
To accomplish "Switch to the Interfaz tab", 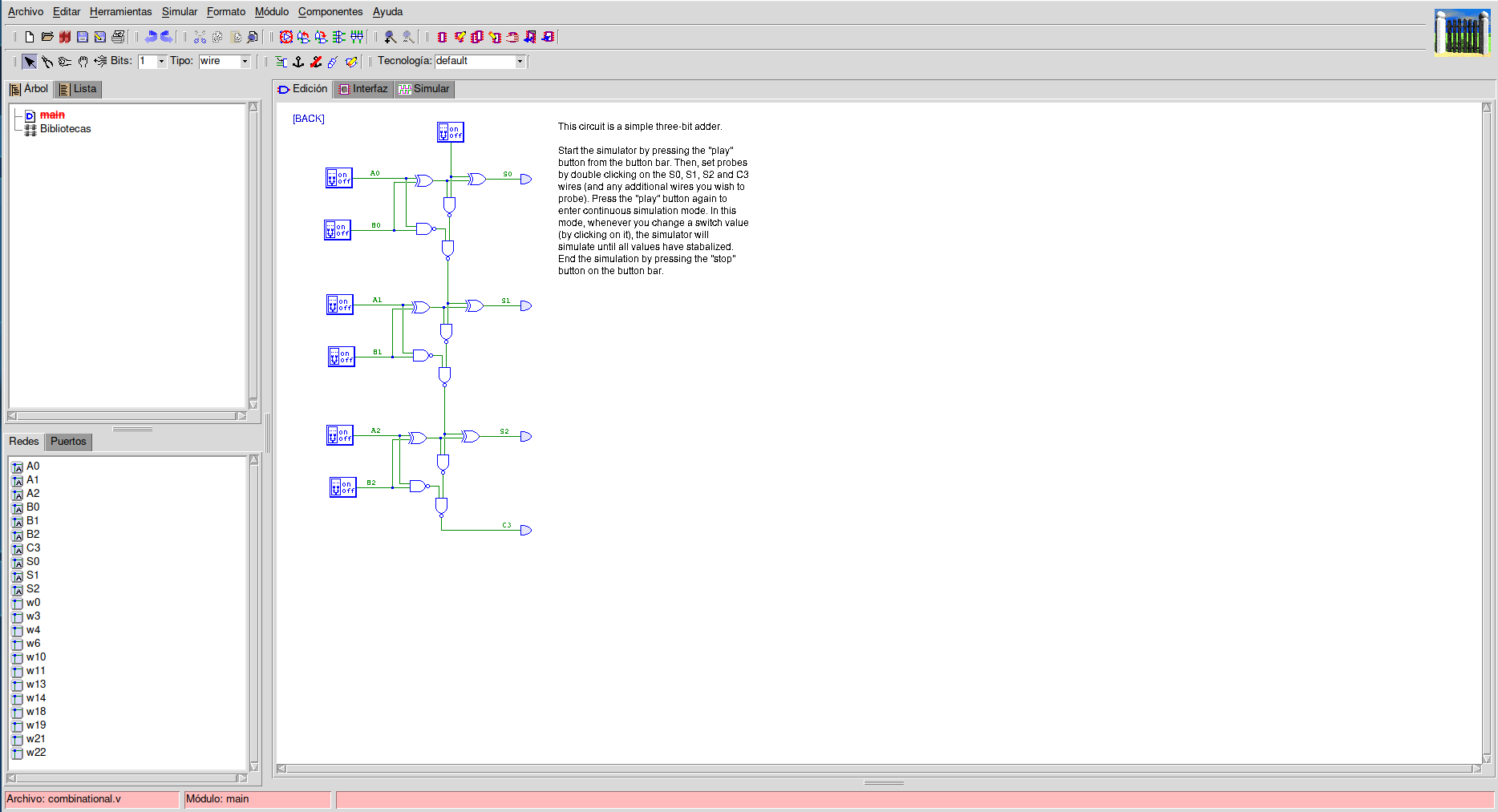I will tap(363, 89).
